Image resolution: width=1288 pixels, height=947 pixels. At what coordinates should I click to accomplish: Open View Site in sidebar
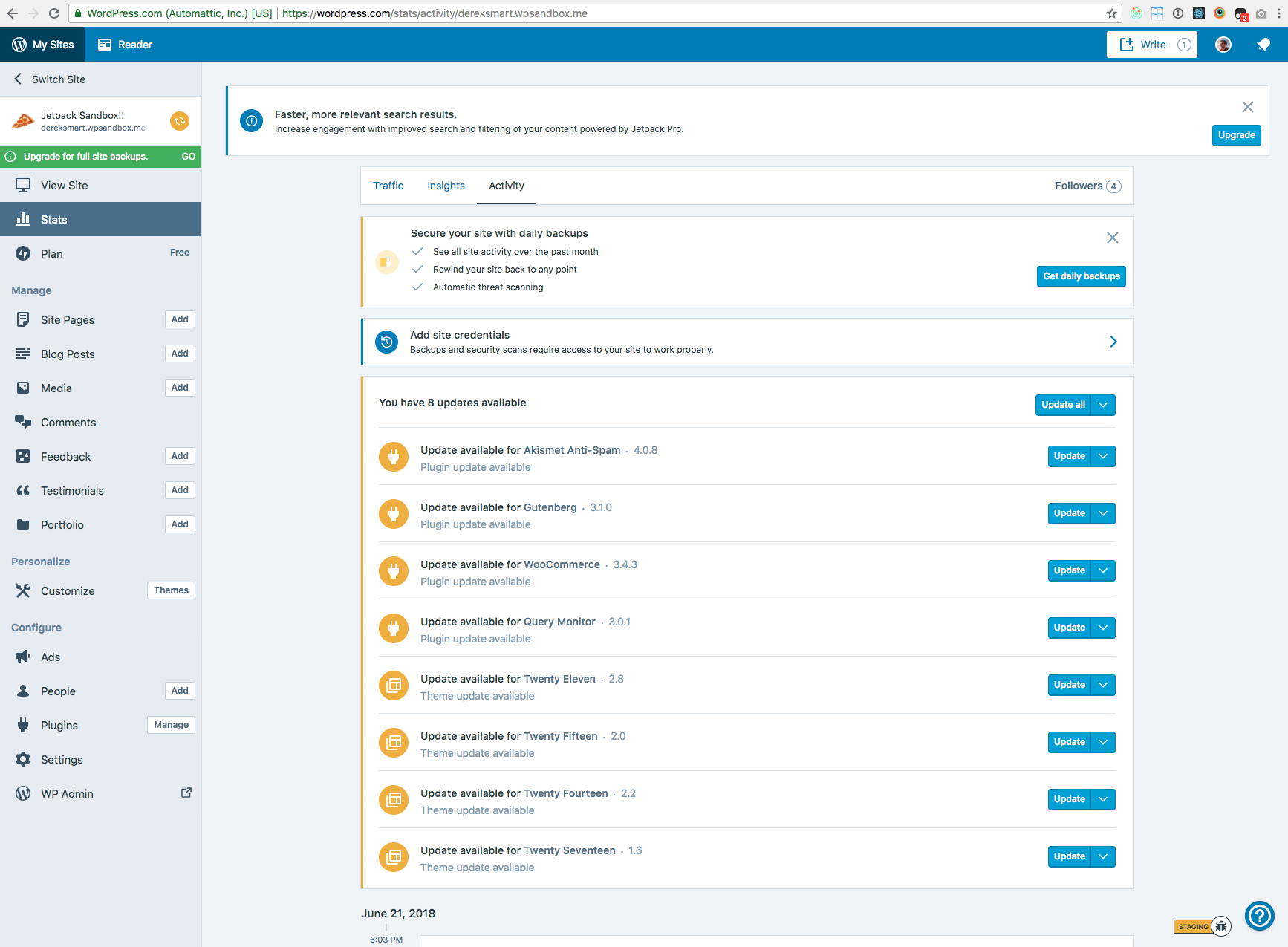100,186
